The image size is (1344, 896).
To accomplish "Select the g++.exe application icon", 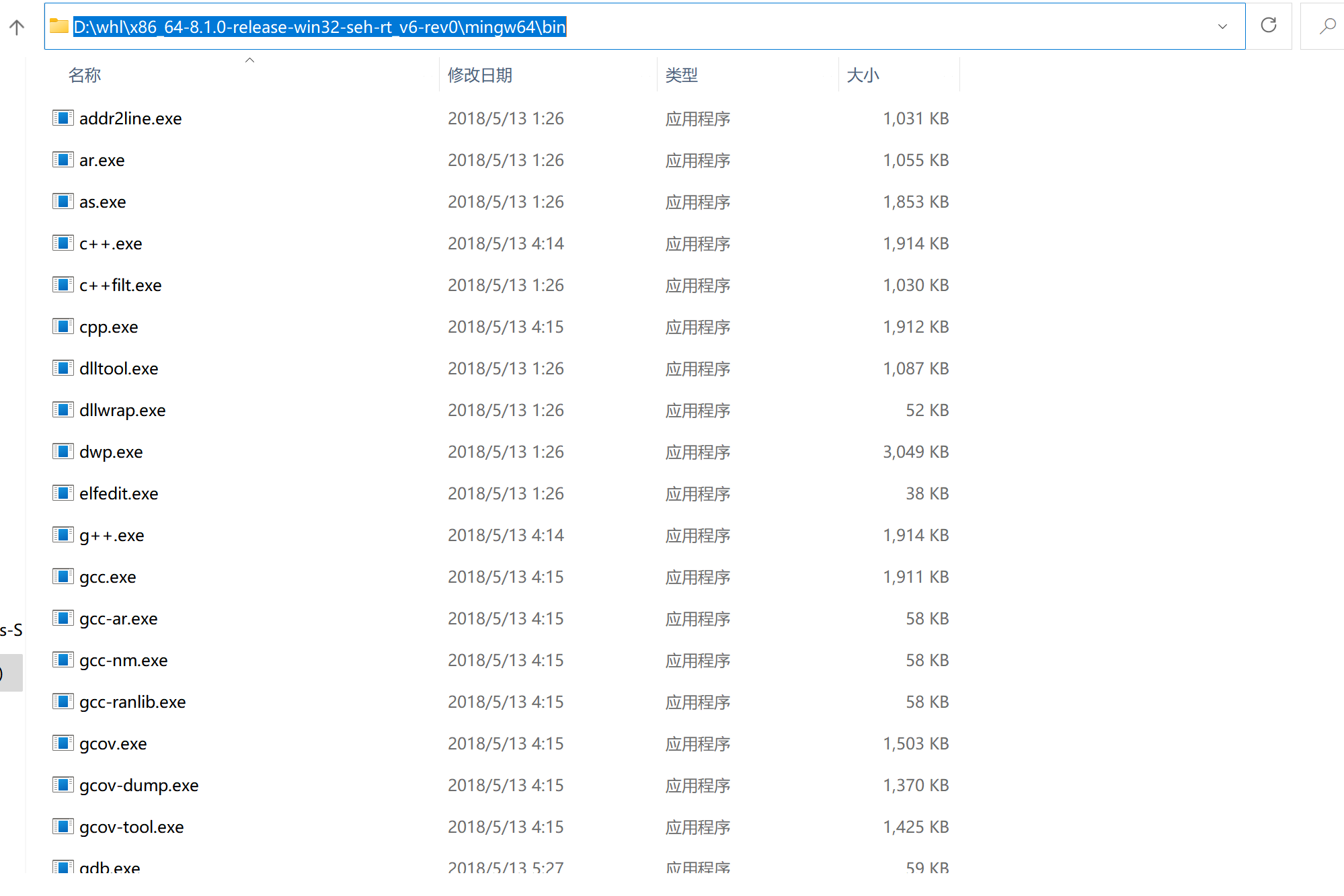I will click(63, 534).
